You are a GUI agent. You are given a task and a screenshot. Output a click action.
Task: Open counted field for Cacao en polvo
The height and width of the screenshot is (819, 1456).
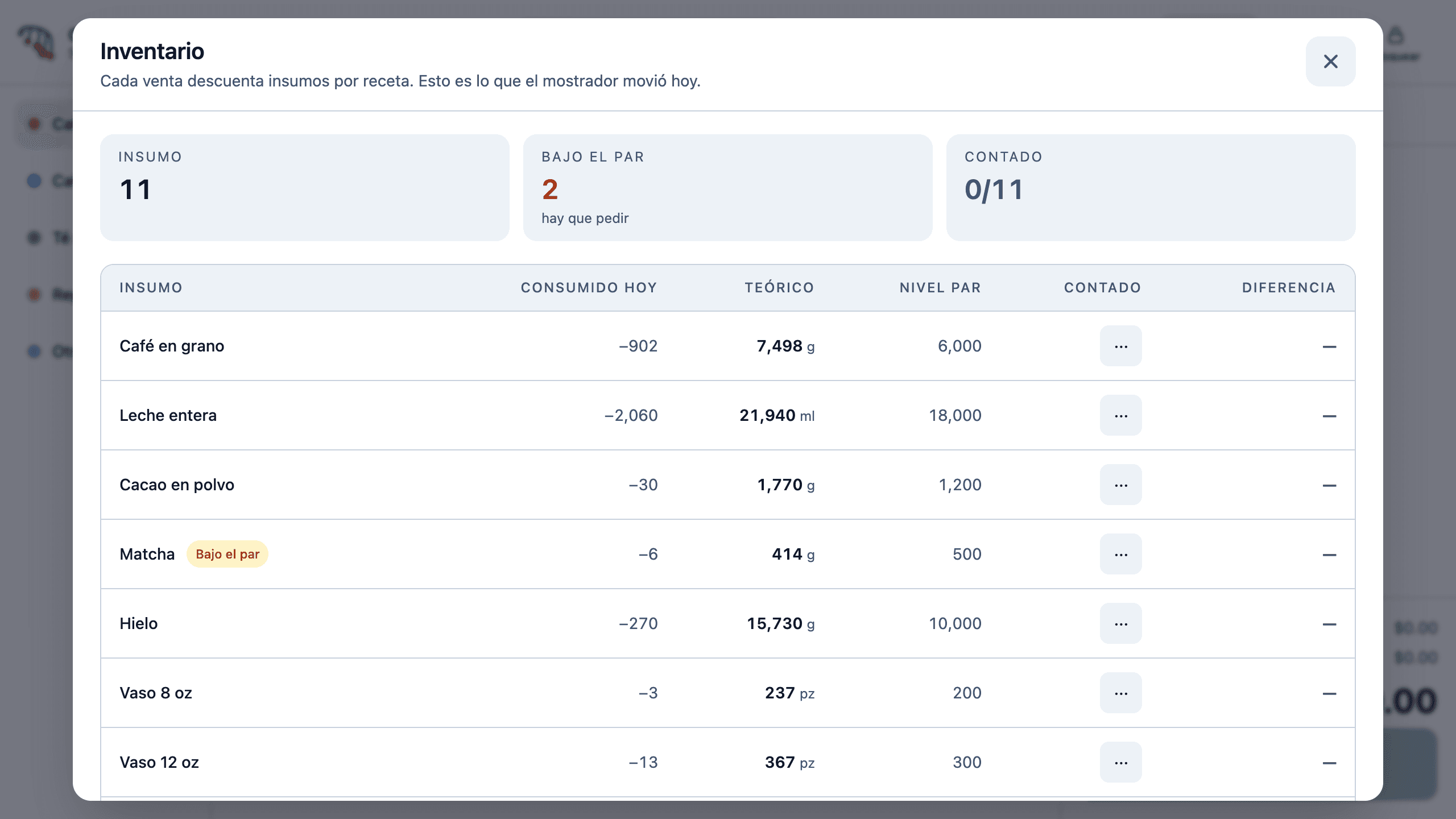tap(1120, 485)
